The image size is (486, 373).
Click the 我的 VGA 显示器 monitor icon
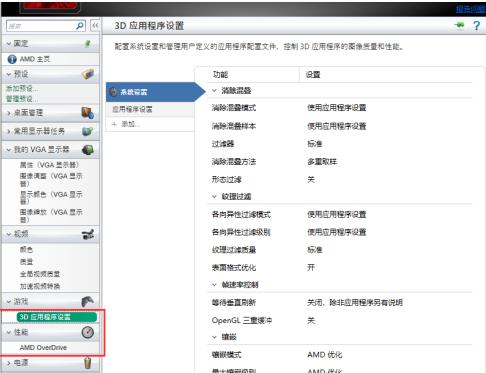[88, 150]
